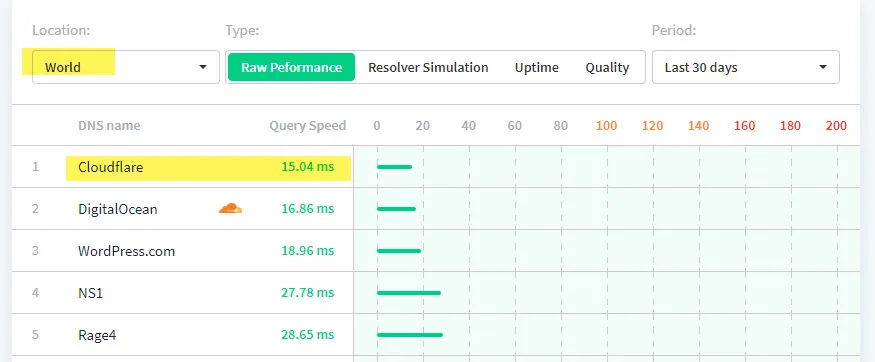Switch to the Resolver Simulation tab
The height and width of the screenshot is (362, 875).
[x=428, y=67]
